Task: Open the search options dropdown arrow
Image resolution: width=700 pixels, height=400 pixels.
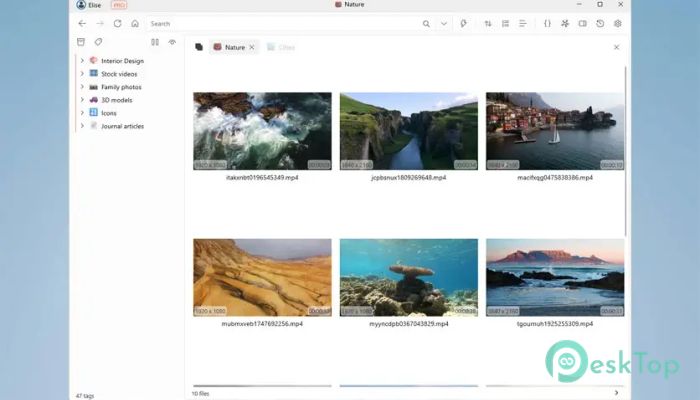Action: [x=443, y=23]
